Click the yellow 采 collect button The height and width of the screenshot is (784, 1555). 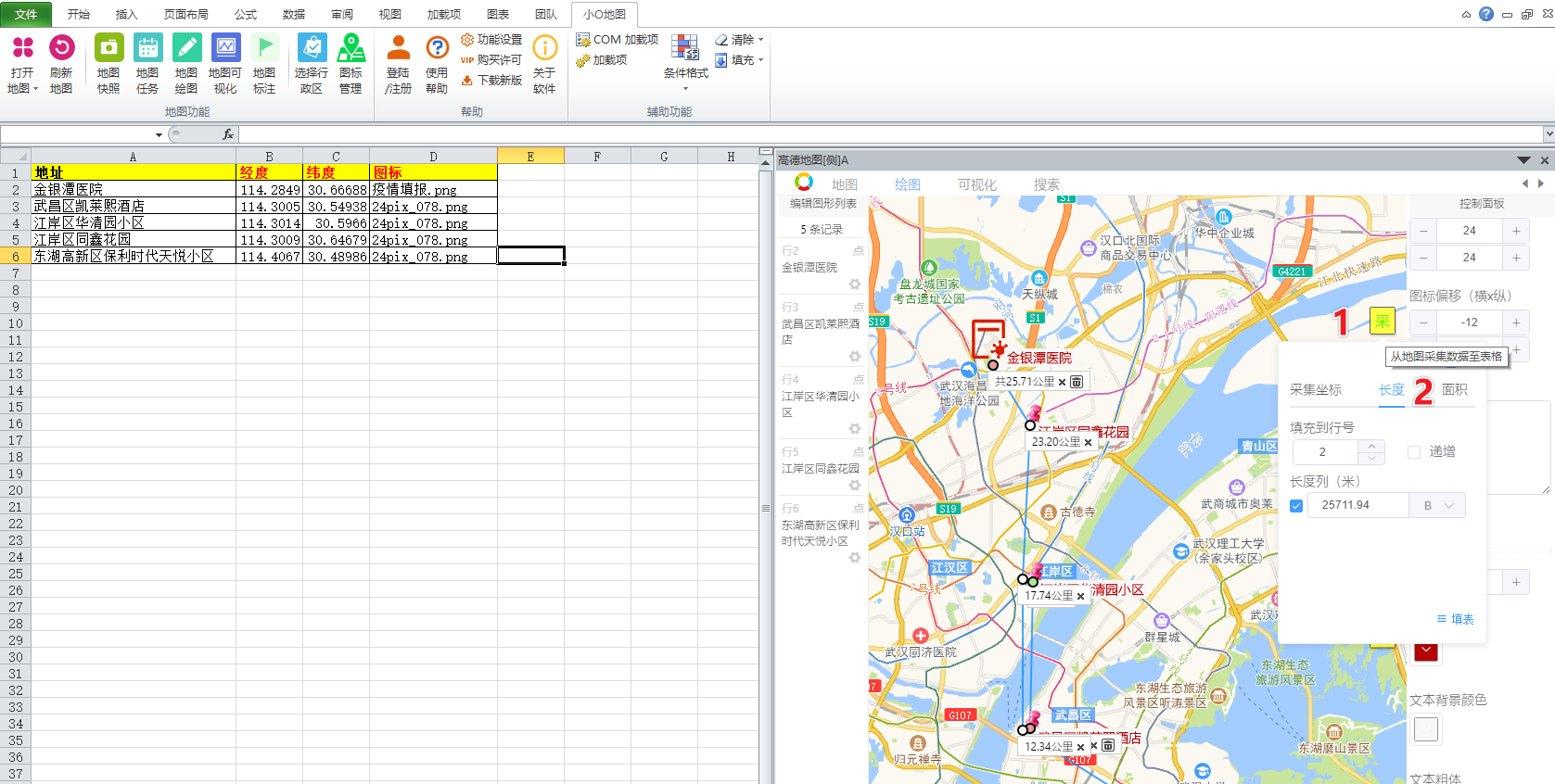pos(1383,322)
